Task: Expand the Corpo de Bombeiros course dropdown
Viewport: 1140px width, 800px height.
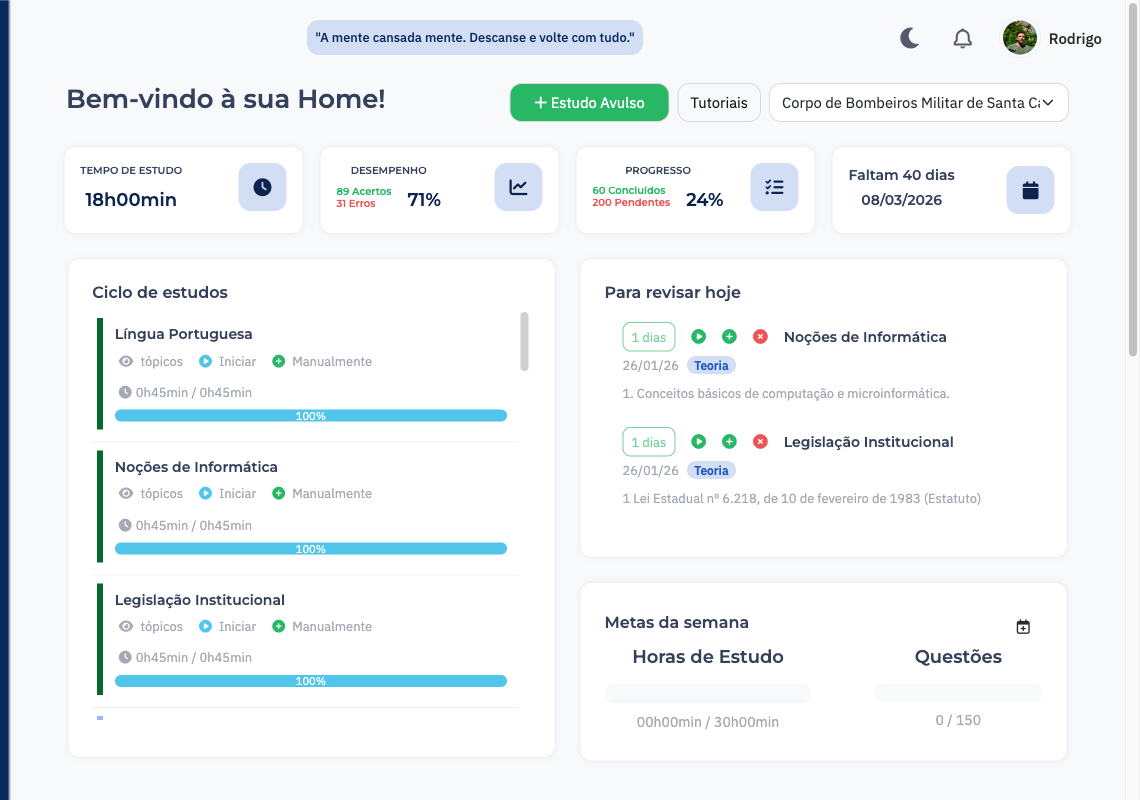Action: point(918,103)
